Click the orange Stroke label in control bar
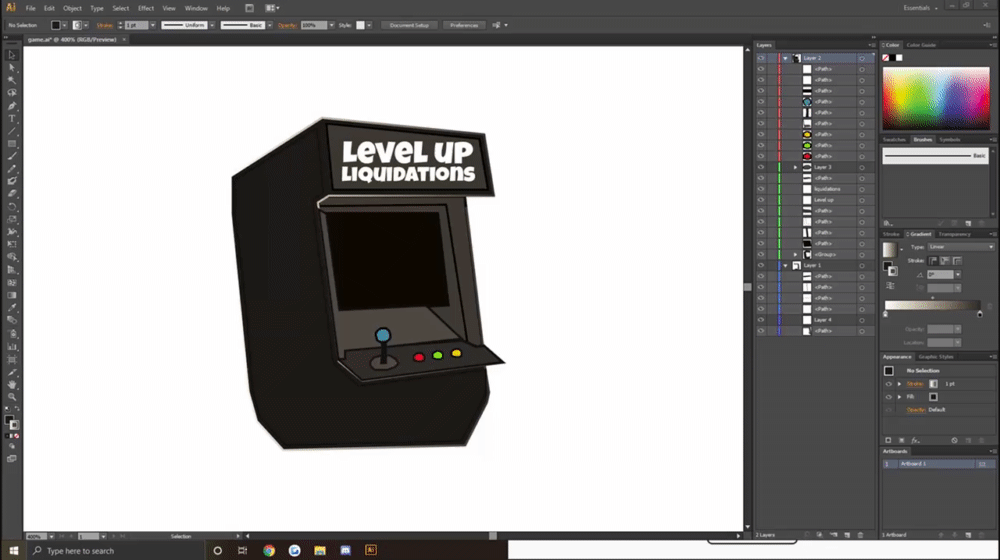1000x560 pixels. 105,26
